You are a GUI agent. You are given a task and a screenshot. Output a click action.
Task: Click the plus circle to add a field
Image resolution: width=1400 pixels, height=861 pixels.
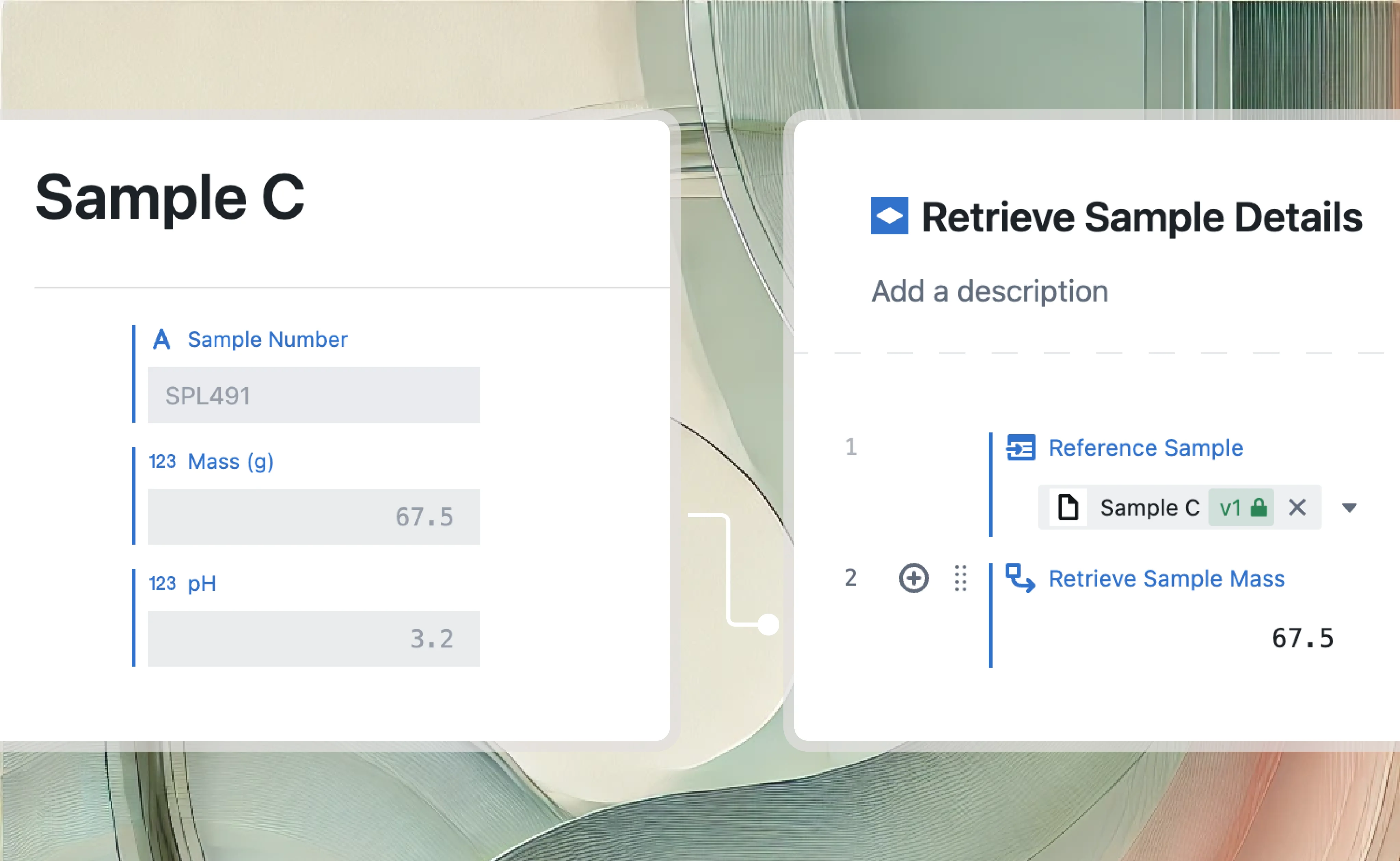(x=914, y=578)
